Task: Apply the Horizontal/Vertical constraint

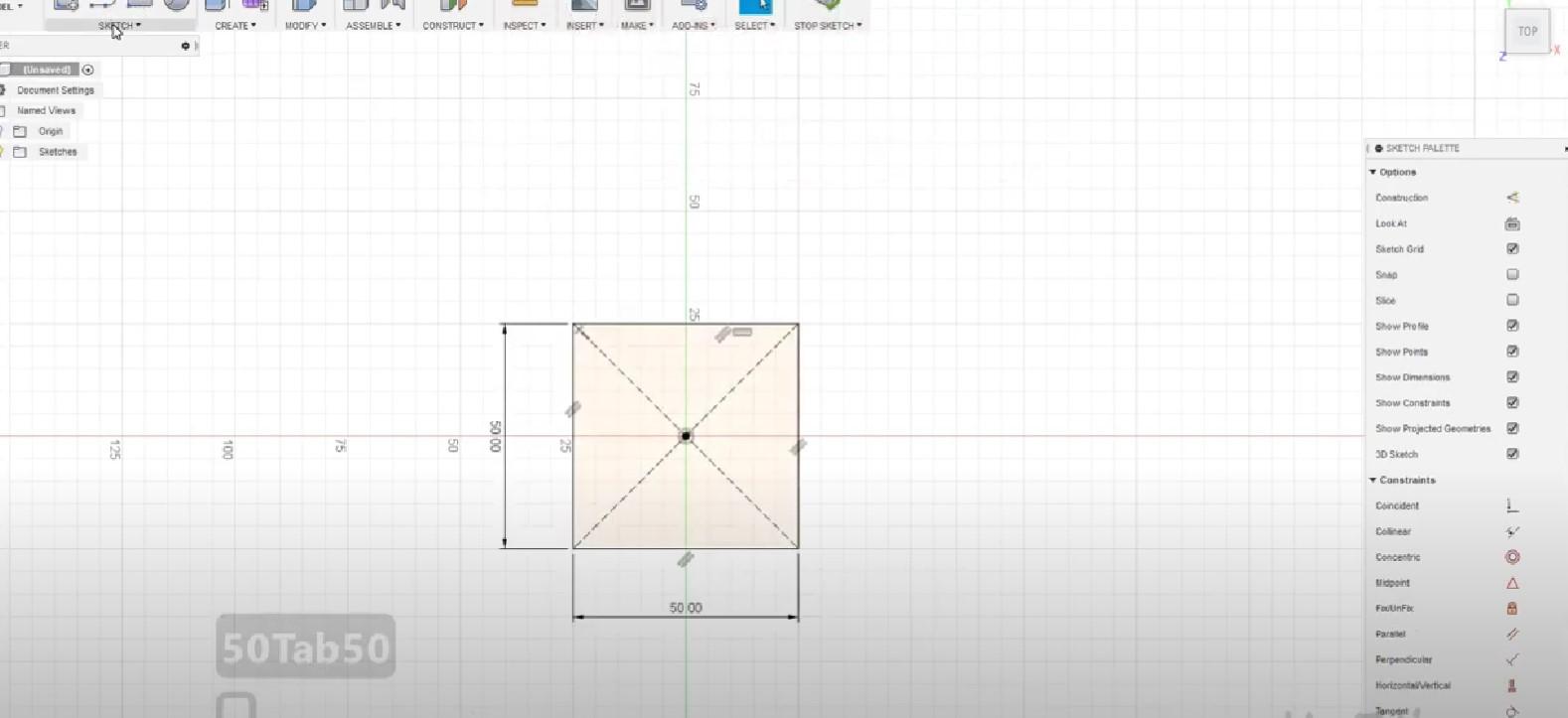Action: coord(1512,685)
